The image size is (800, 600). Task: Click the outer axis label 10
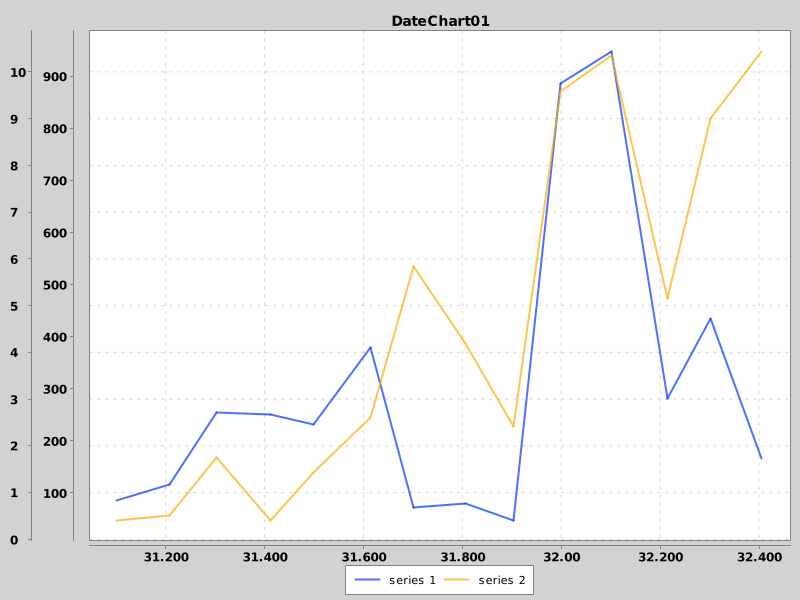[x=18, y=72]
